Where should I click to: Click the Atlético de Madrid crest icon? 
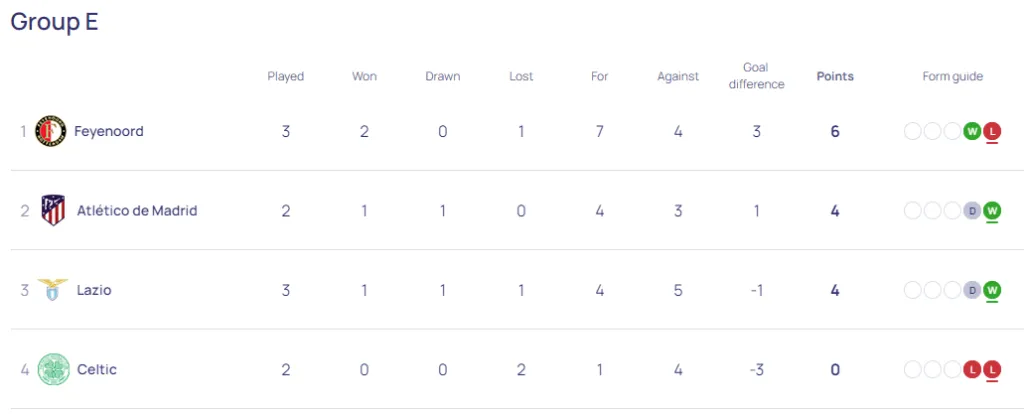click(53, 210)
